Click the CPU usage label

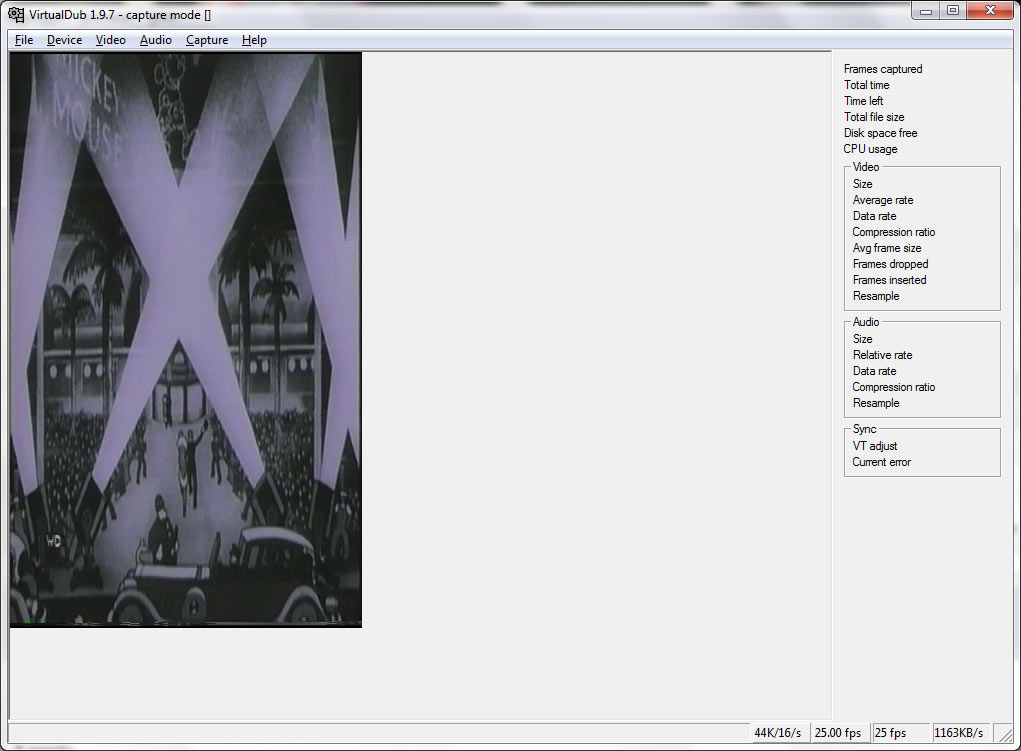(x=870, y=149)
